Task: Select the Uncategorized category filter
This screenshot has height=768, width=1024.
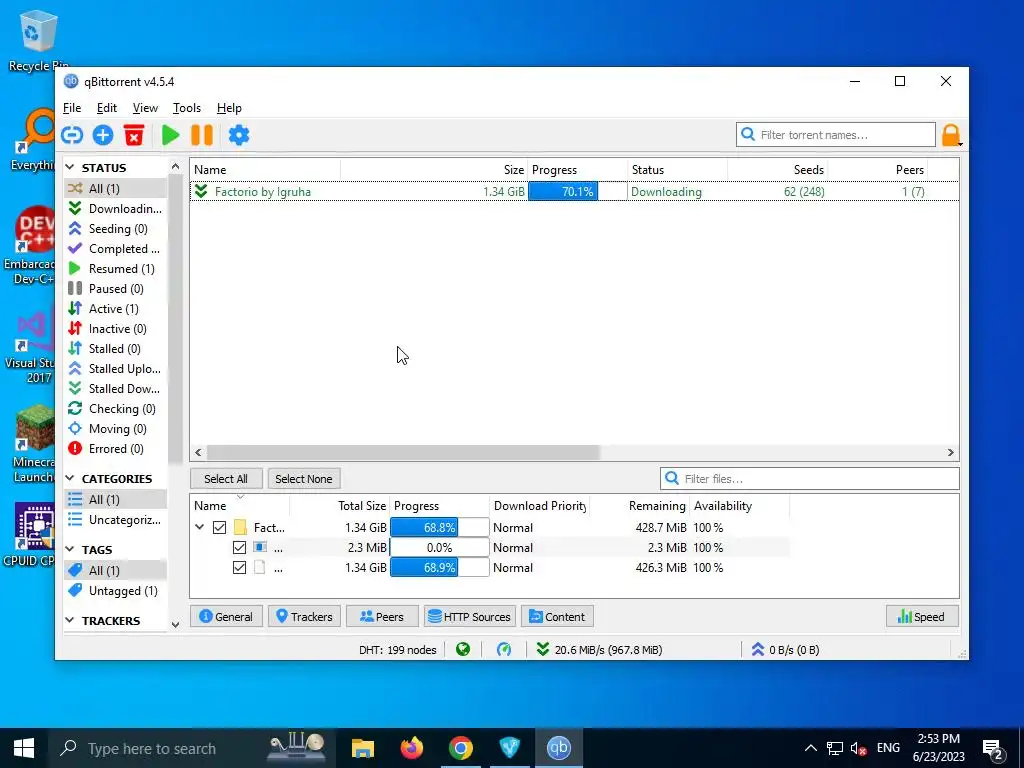Action: (115, 520)
